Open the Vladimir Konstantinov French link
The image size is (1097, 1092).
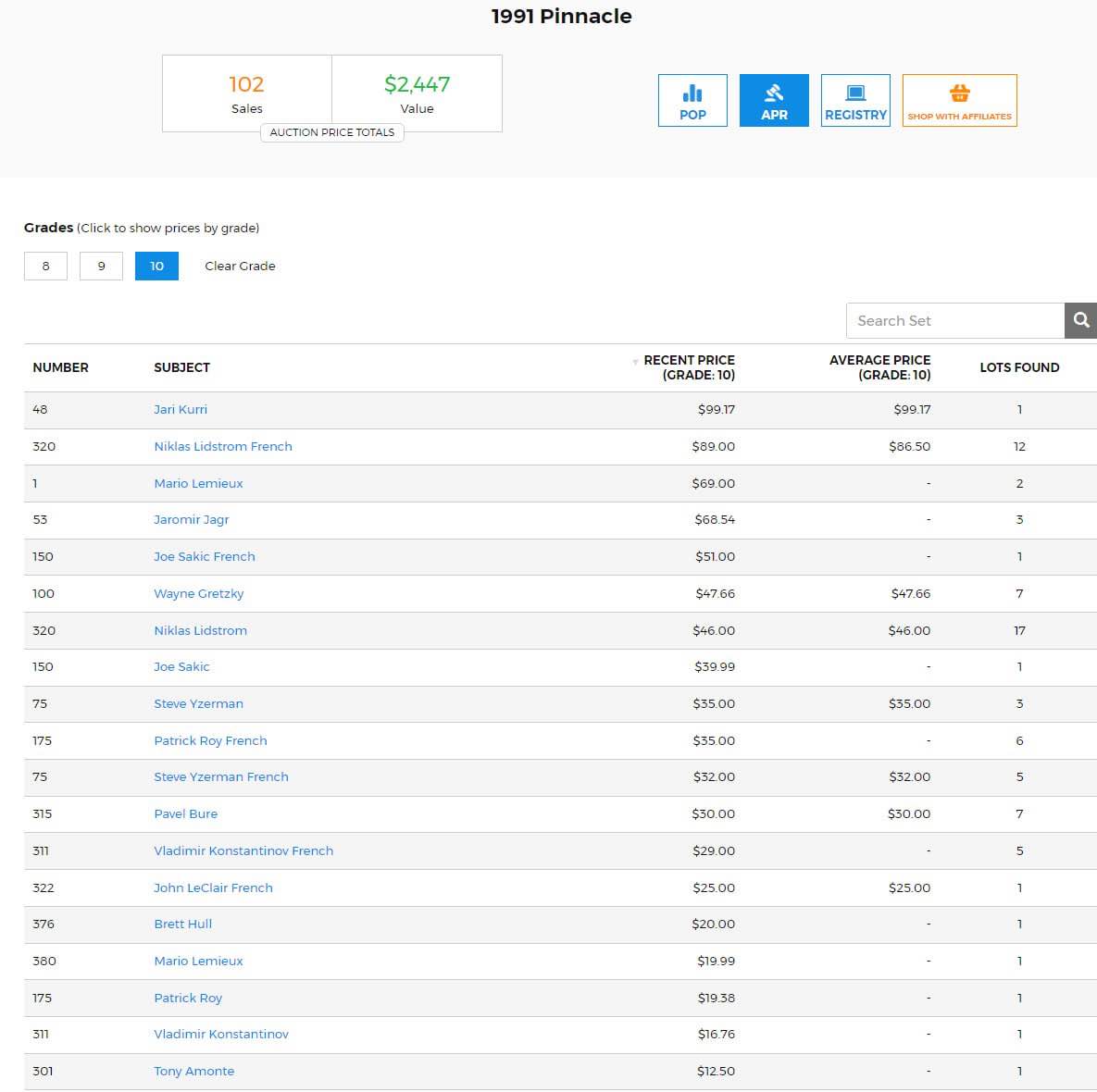[x=243, y=850]
